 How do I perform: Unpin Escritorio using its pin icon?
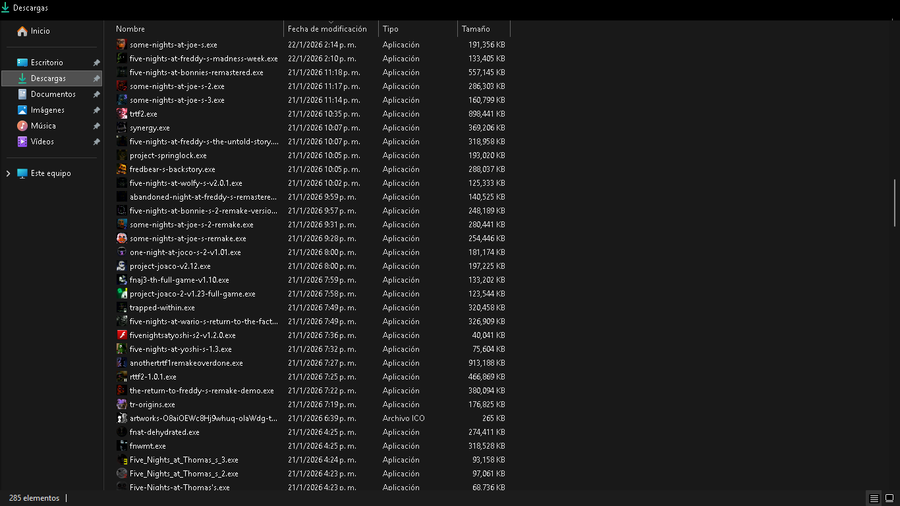pyautogui.click(x=96, y=63)
